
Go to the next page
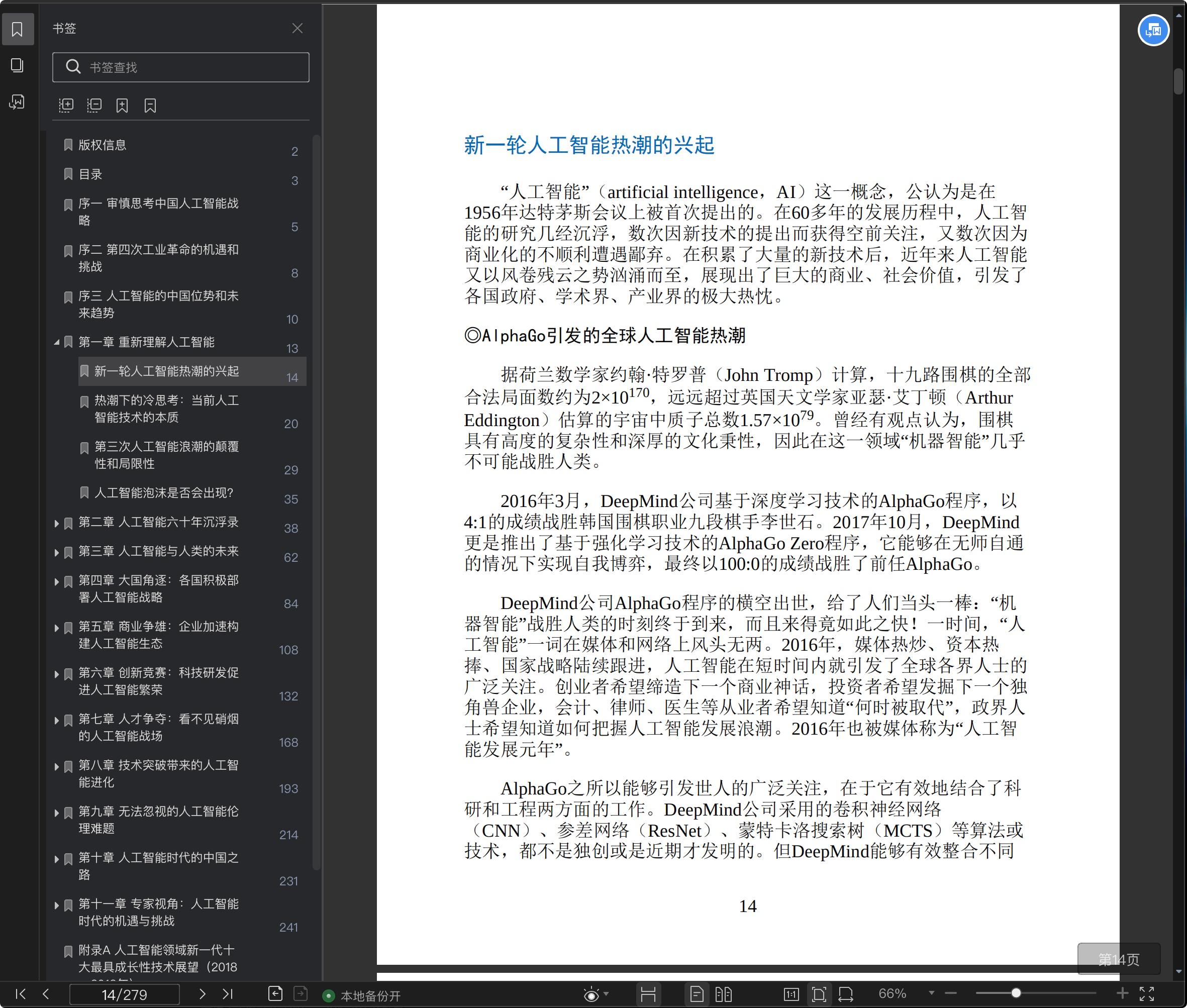[202, 994]
